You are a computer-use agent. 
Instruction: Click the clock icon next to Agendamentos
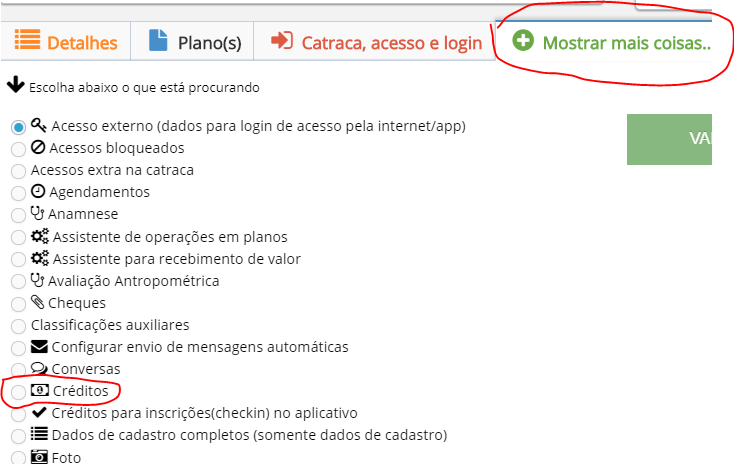pyautogui.click(x=38, y=191)
